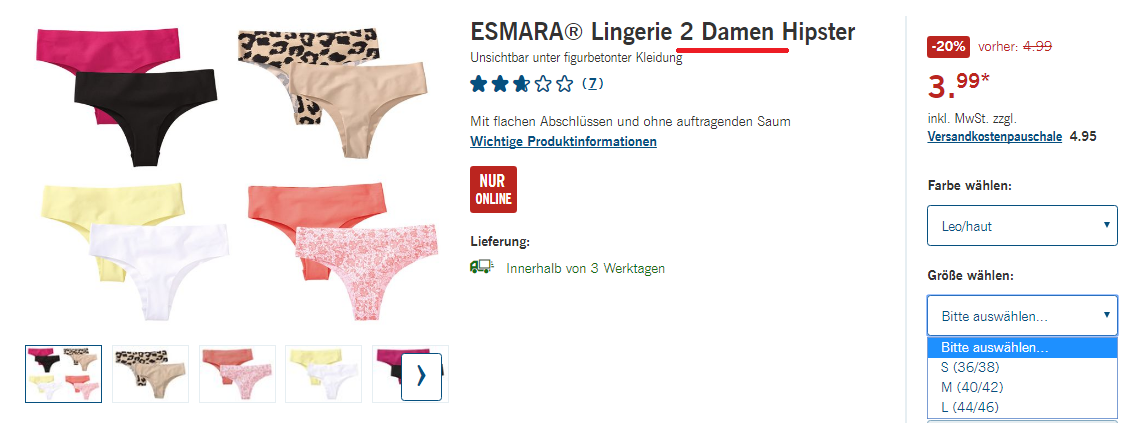The image size is (1121, 423).
Task: Open Wichtige Produktinformationen link
Action: [563, 141]
